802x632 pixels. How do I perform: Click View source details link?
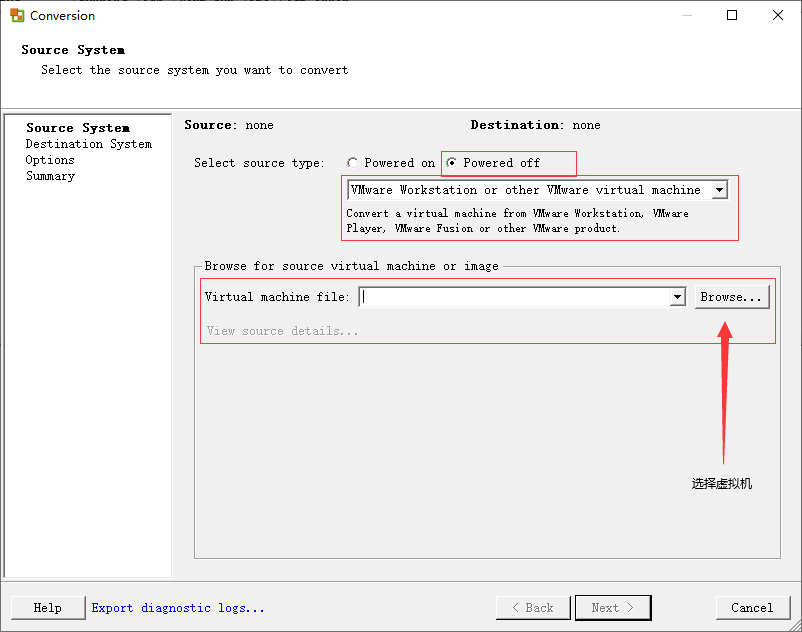(x=282, y=331)
